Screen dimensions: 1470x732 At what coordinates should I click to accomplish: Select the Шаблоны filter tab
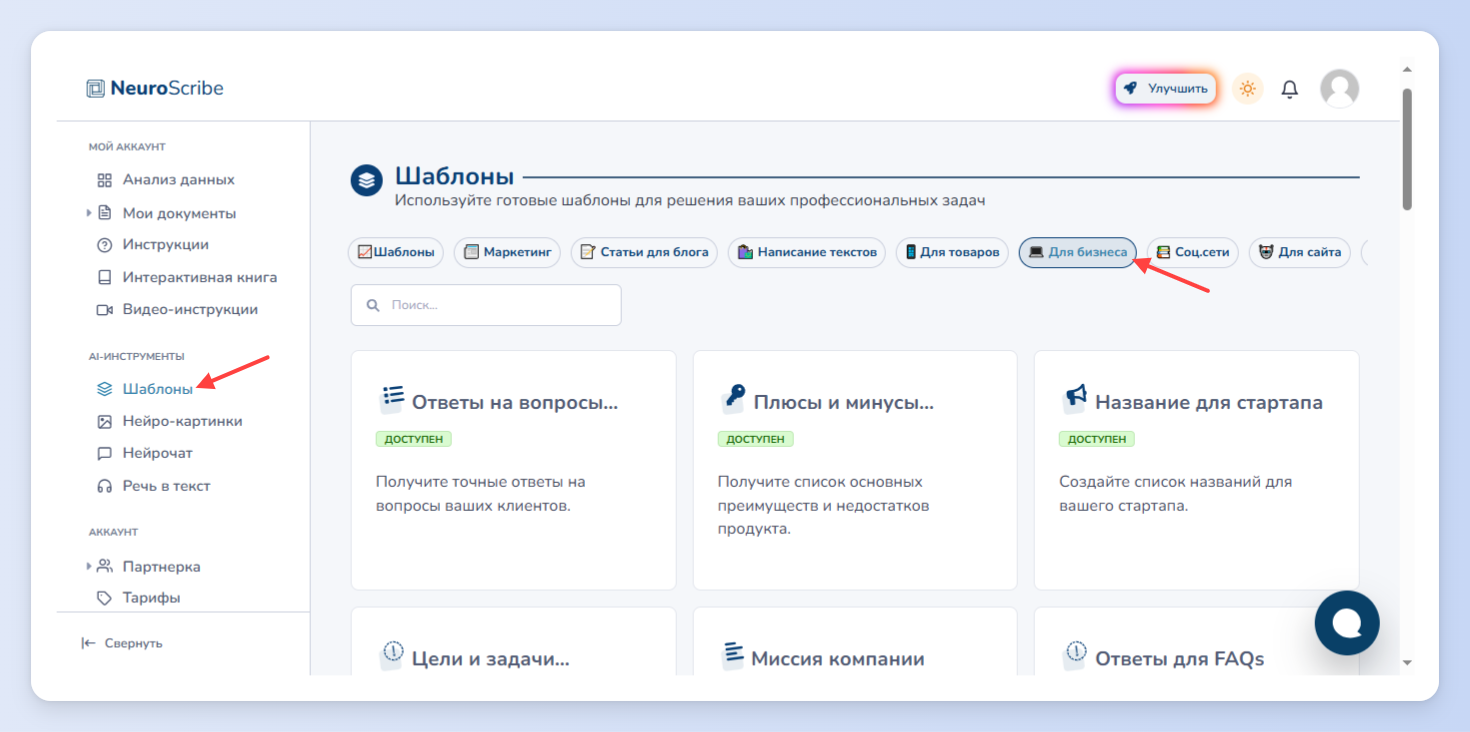(x=397, y=252)
